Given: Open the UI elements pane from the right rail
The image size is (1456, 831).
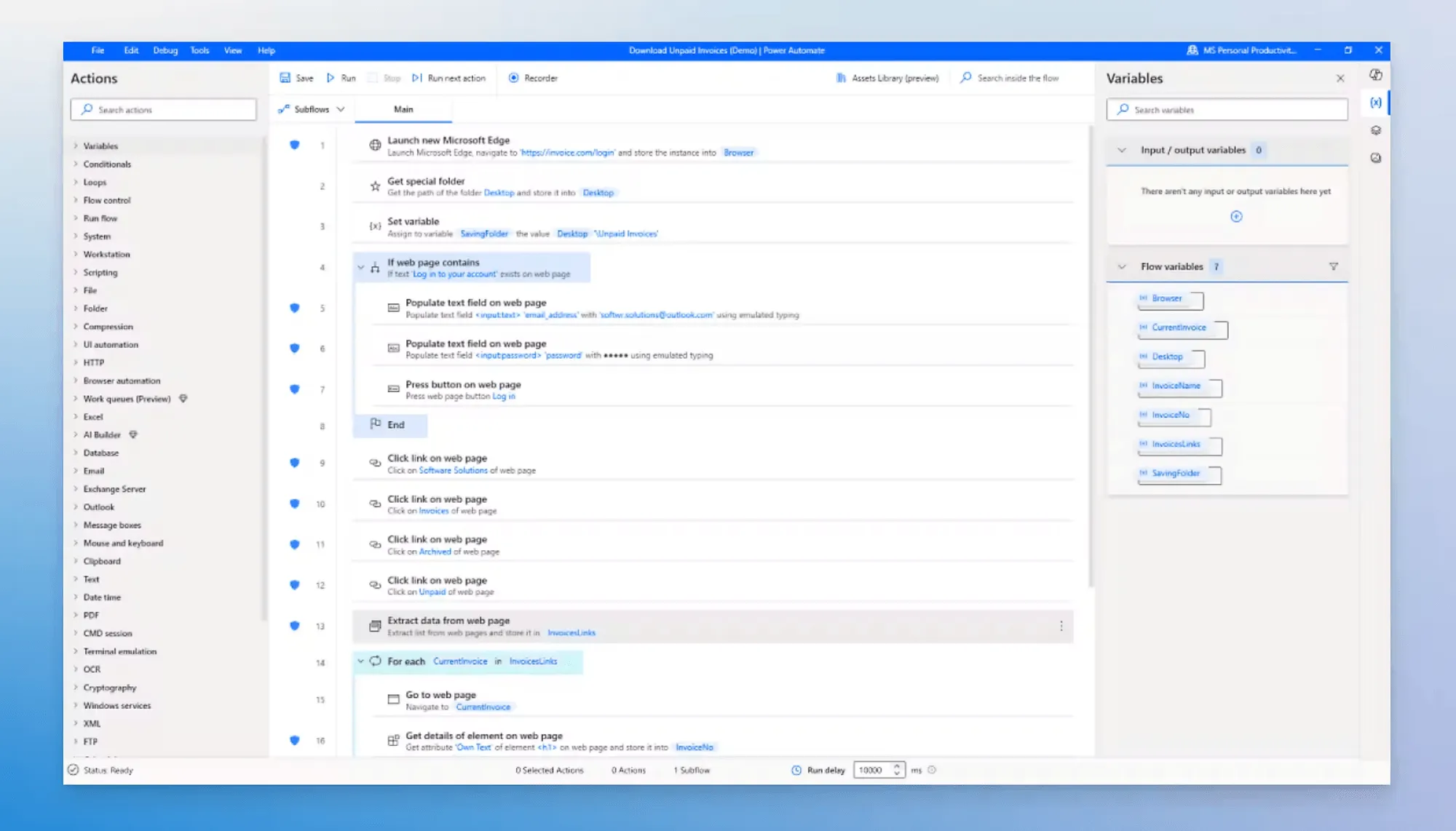Looking at the screenshot, I should pyautogui.click(x=1376, y=130).
